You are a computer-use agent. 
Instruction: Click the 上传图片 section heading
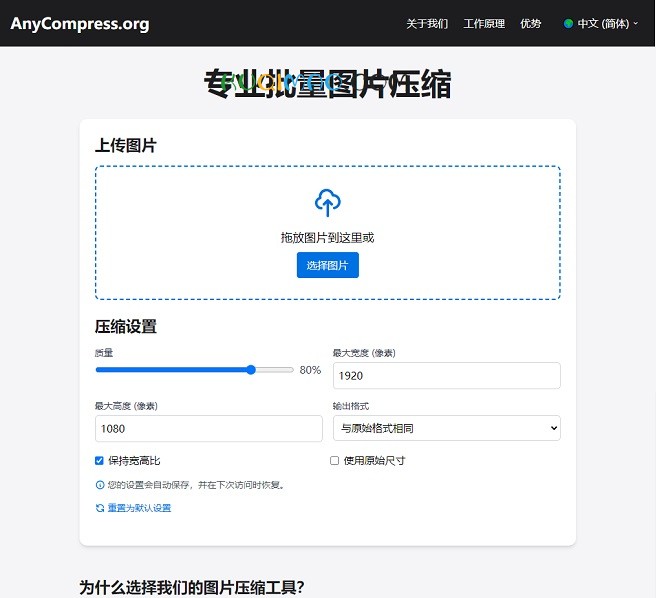(126, 145)
